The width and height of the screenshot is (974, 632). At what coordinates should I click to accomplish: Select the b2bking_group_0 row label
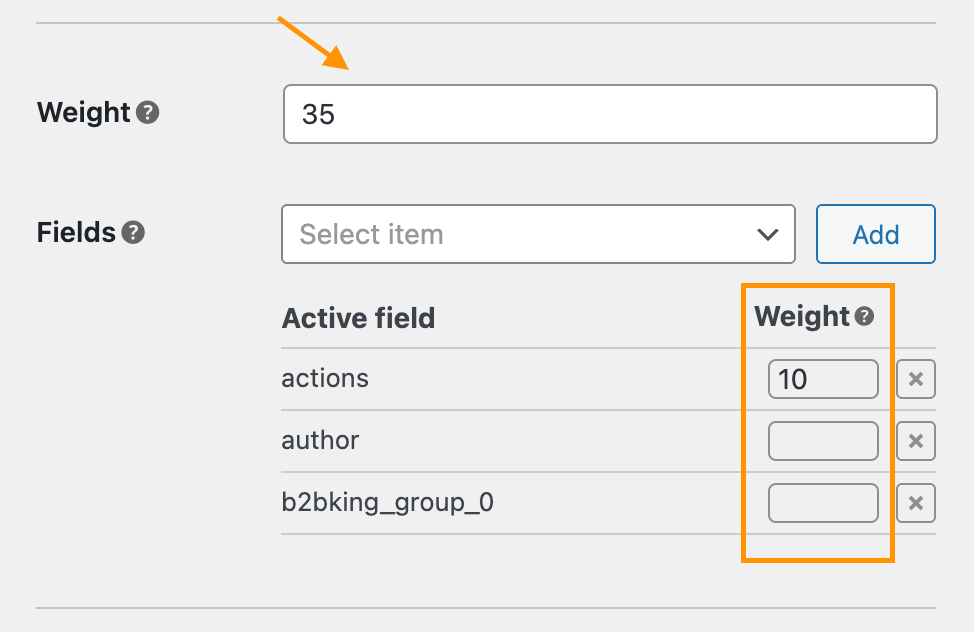(388, 503)
